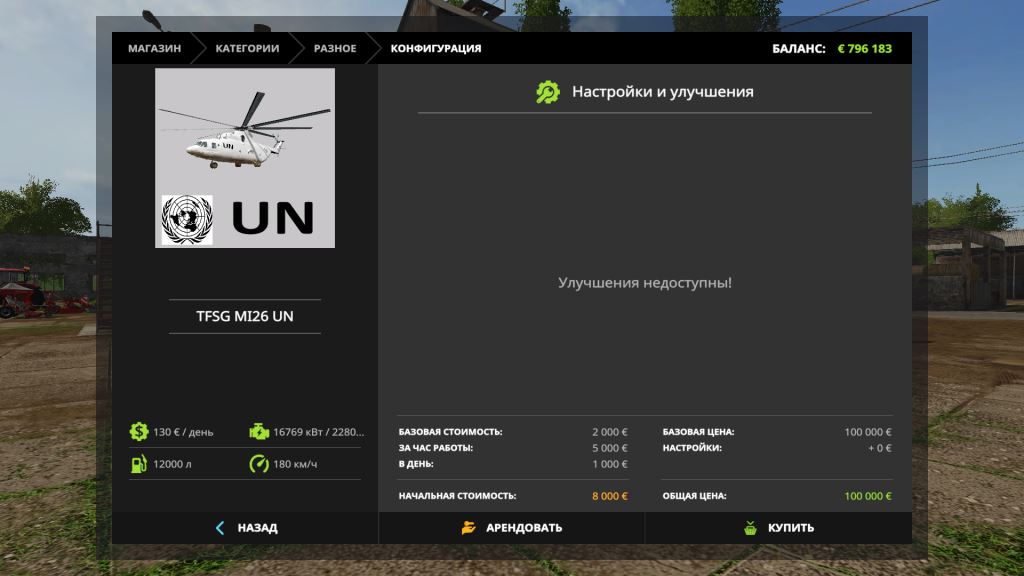Select the КОНФИГУРАЦИЯ breadcrumb tab
The height and width of the screenshot is (576, 1024).
coord(435,48)
